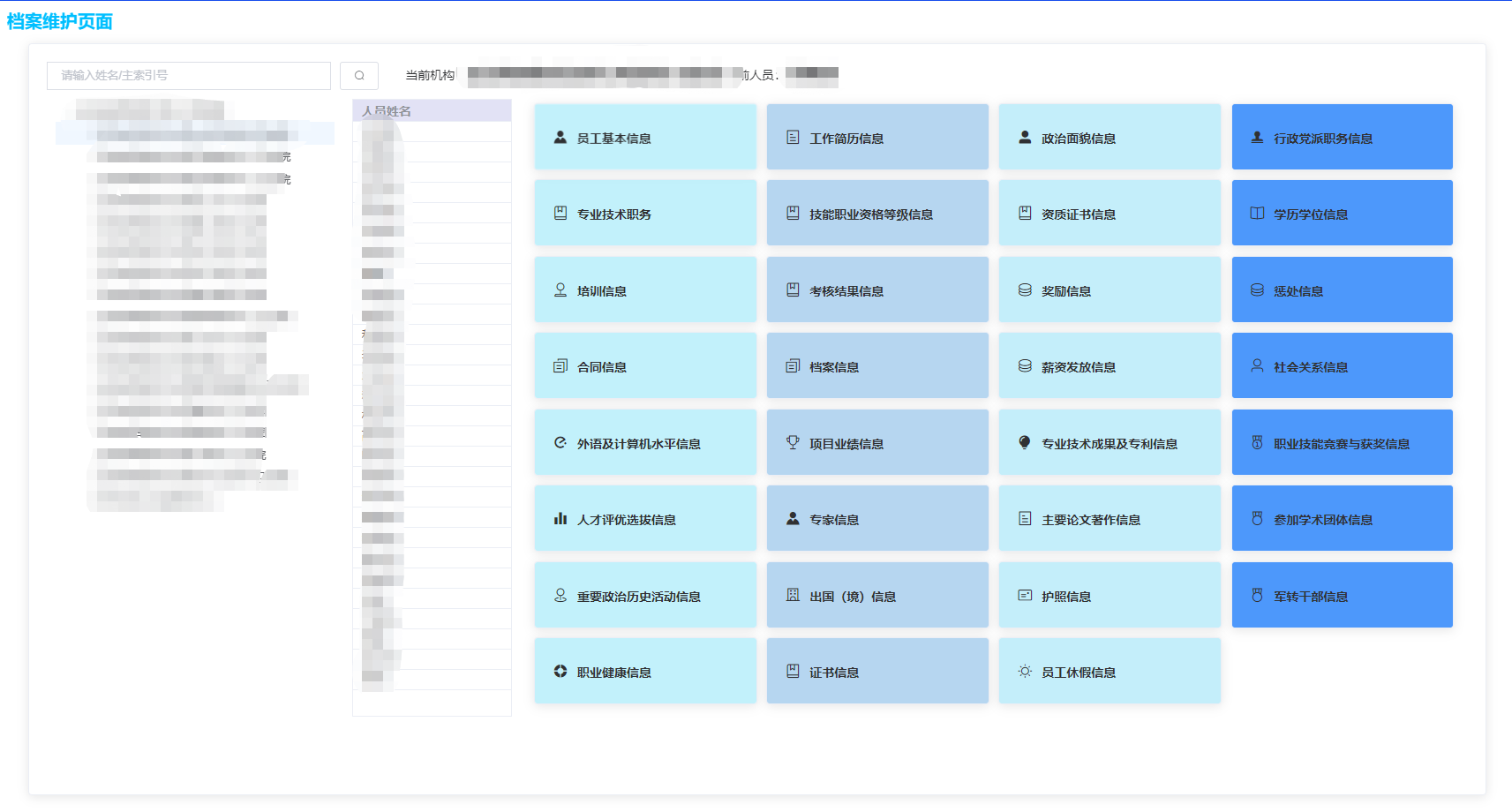Click the 人员姓名 column header
This screenshot has width=1512, height=812.
pos(432,110)
